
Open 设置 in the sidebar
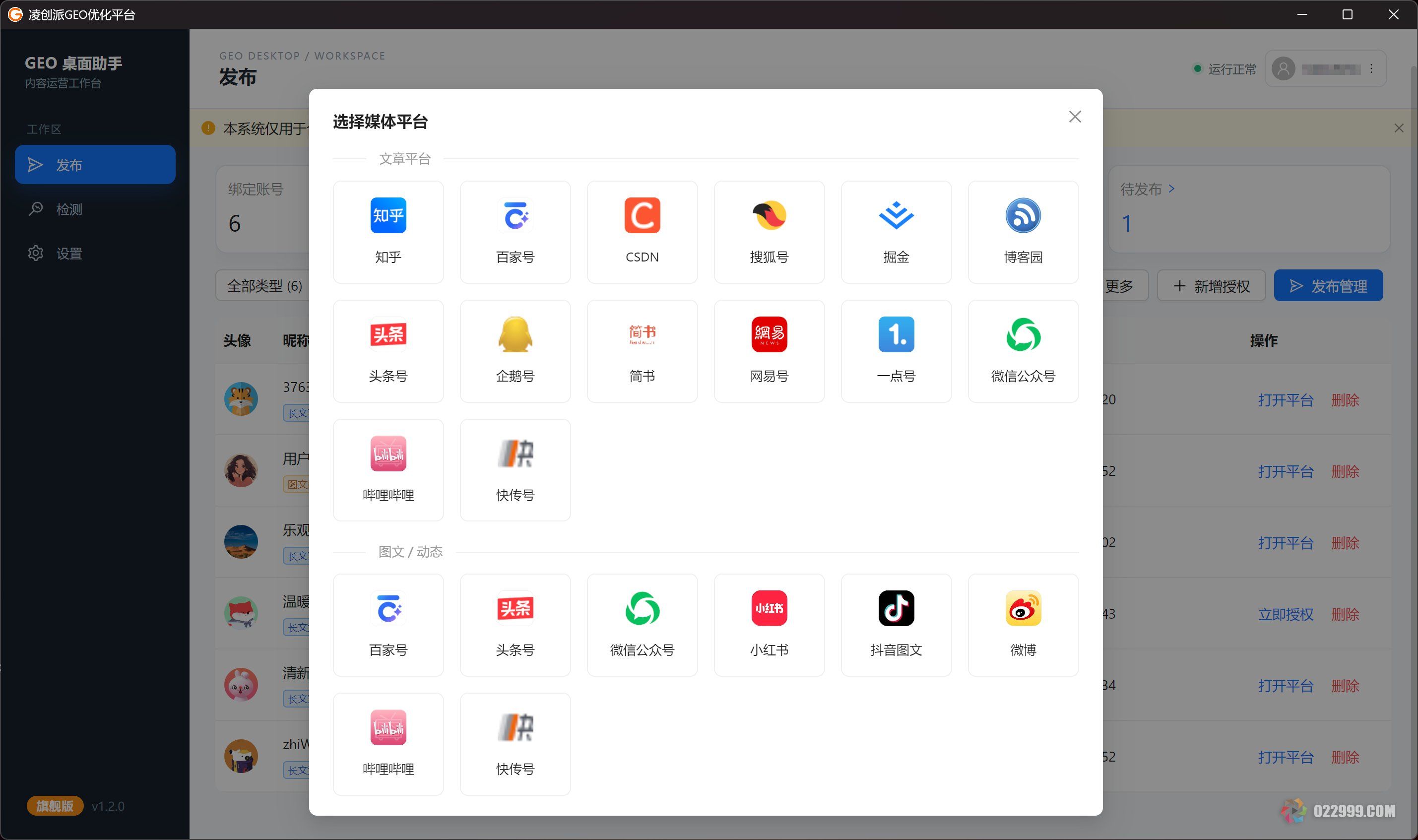click(x=95, y=253)
